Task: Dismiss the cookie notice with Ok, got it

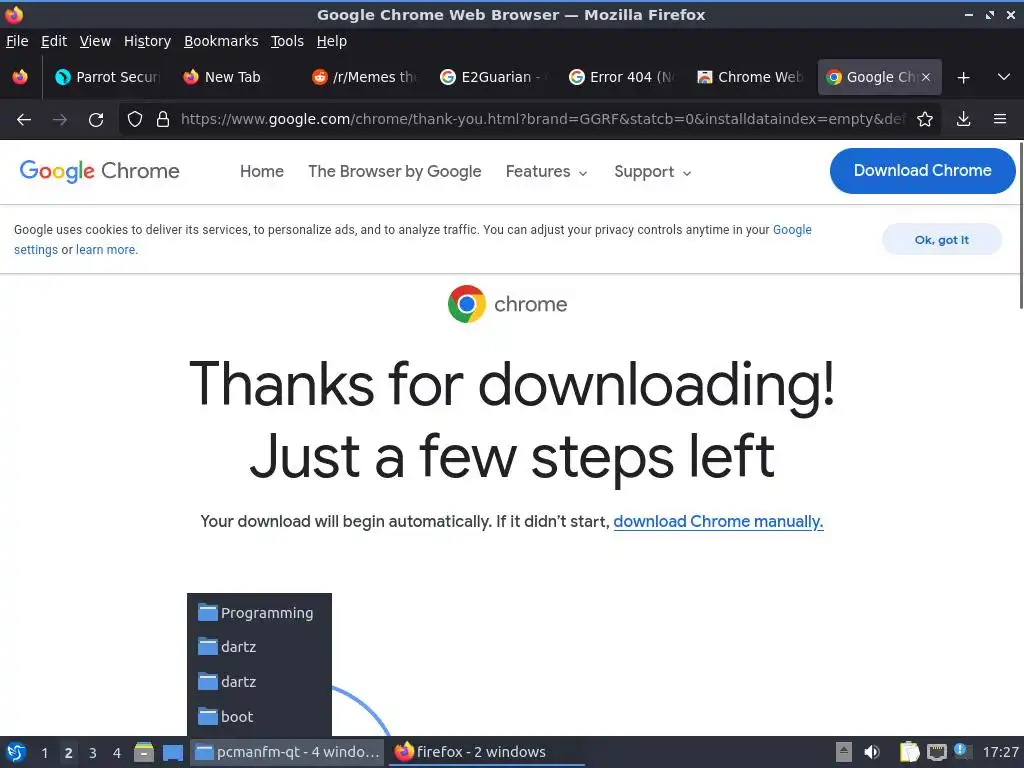Action: point(942,240)
